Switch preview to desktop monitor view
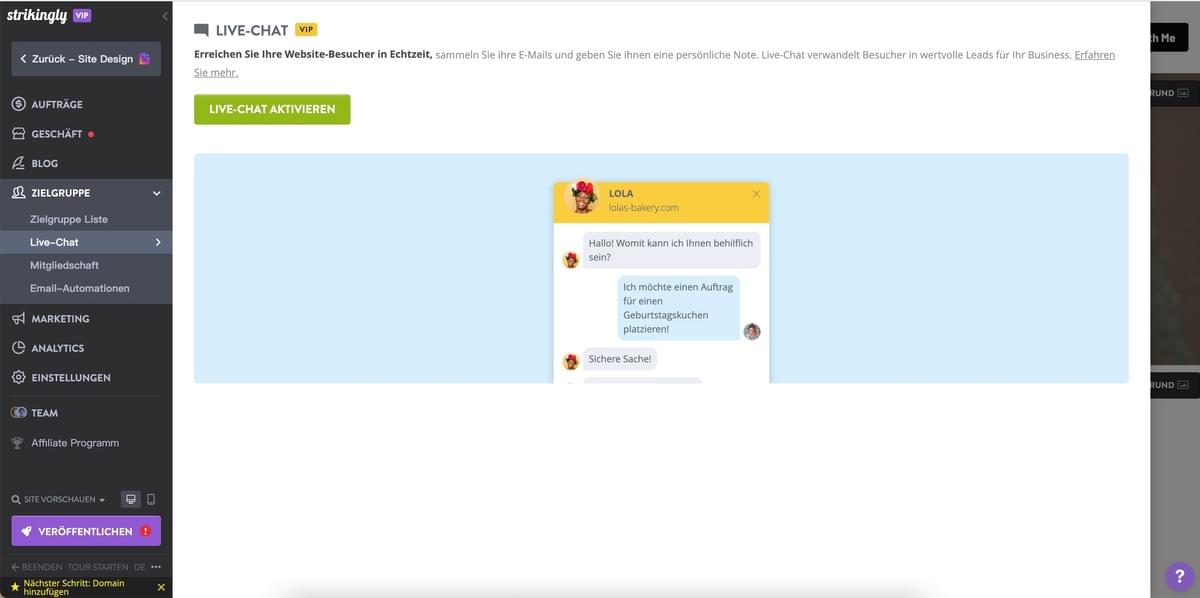The height and width of the screenshot is (598, 1200). [130, 498]
